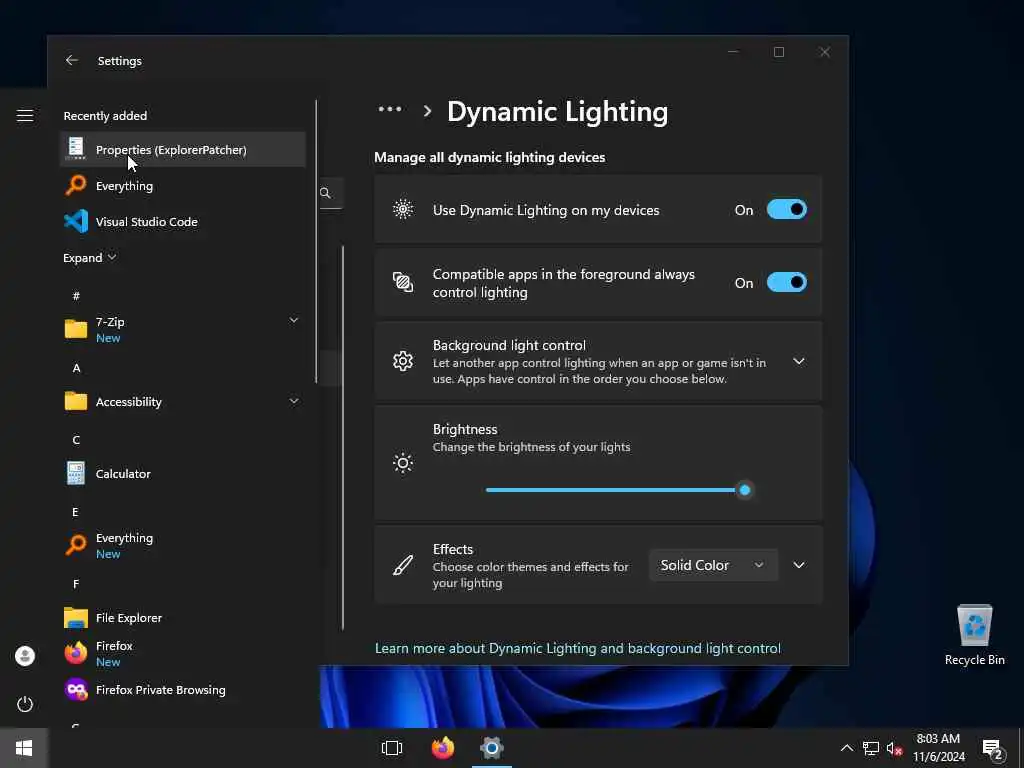Screen dimensions: 1024x768
Task: Show hidden tray icons chevron
Action: [846, 748]
